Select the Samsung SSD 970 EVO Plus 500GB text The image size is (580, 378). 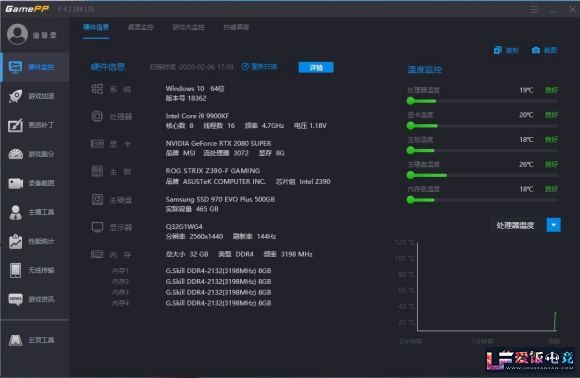[220, 199]
